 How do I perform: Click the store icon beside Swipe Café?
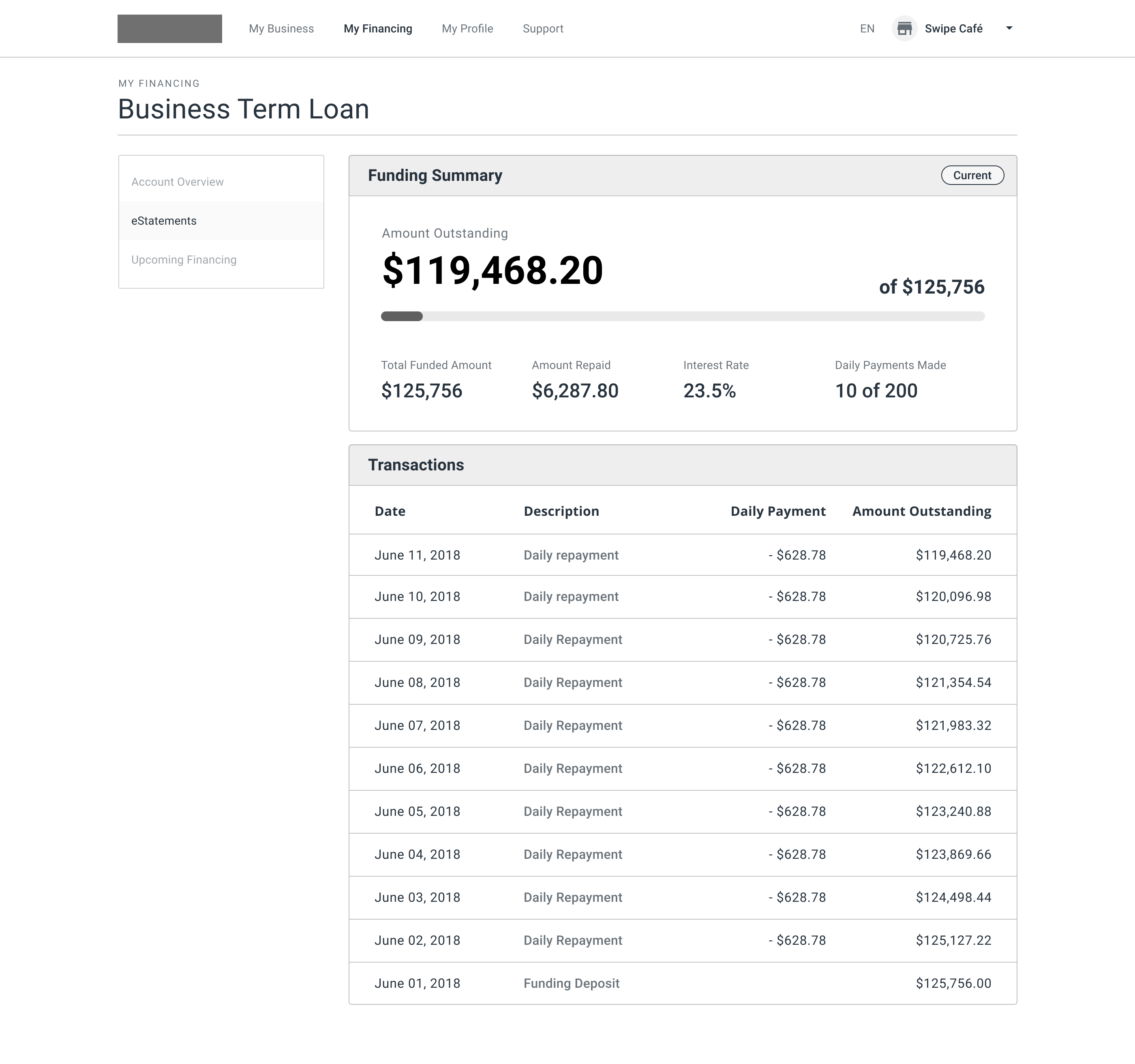[904, 28]
